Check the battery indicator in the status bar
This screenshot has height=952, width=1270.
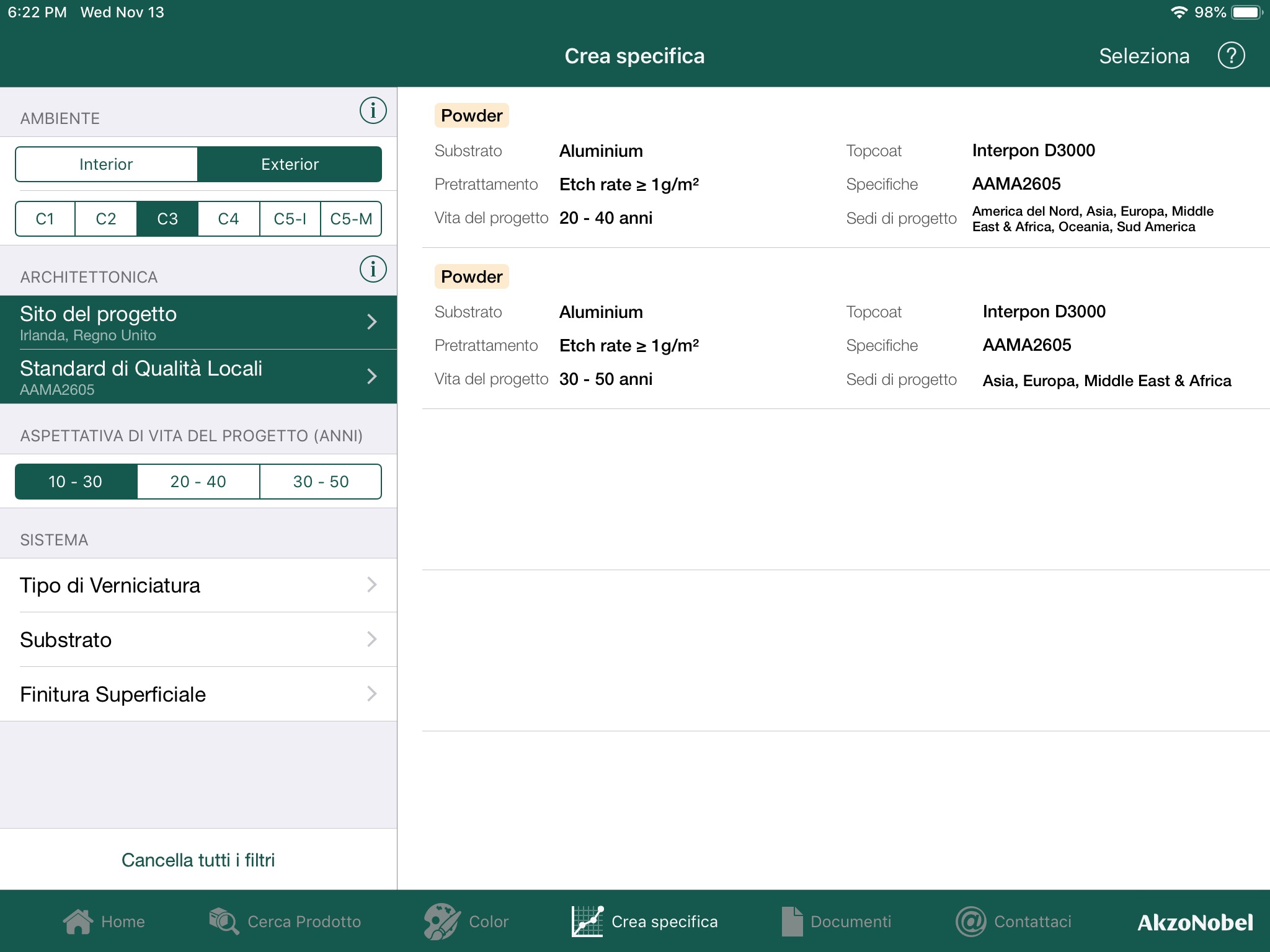(x=1247, y=12)
